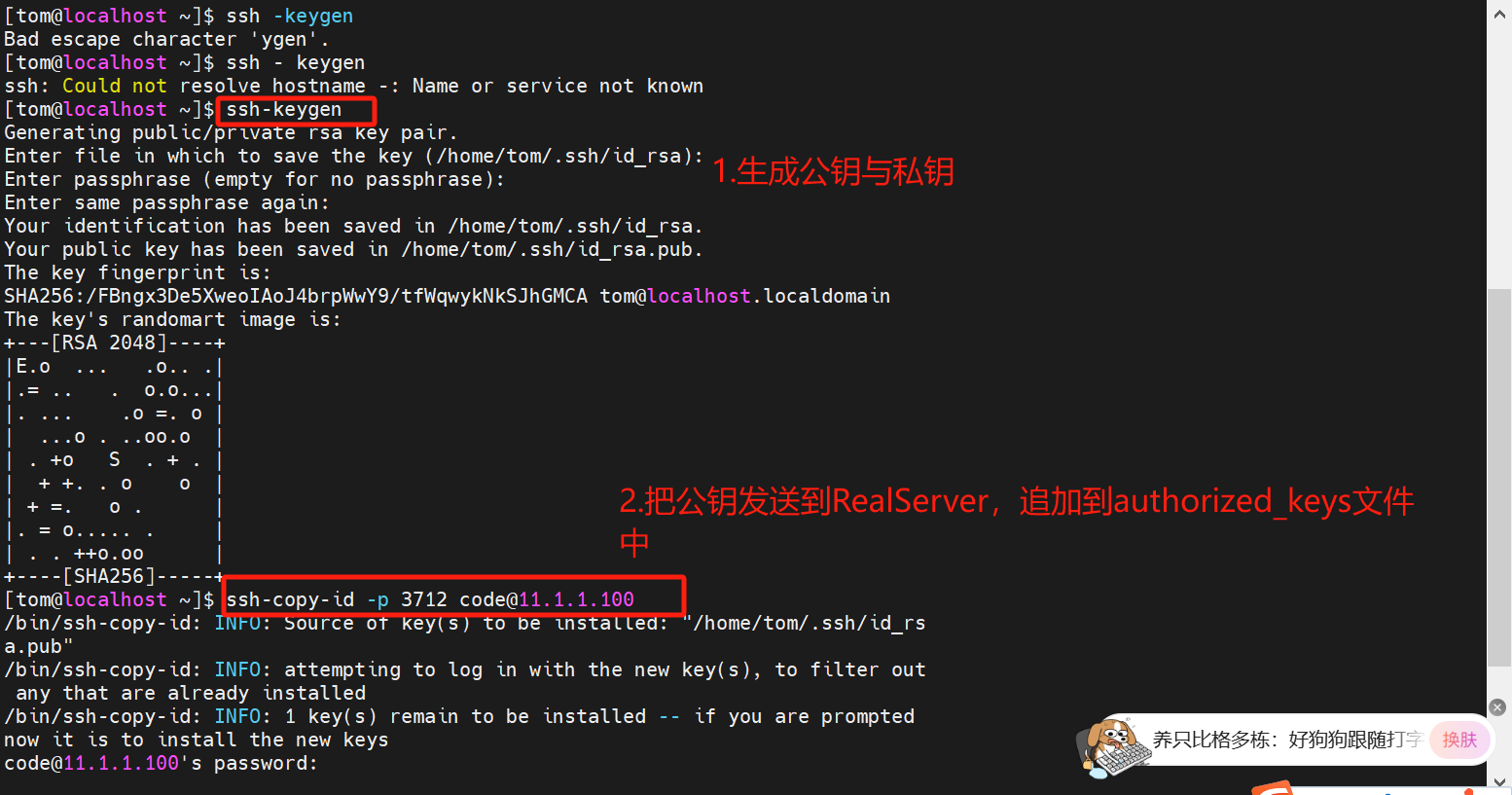Click the red annotation 1.生成公钥与私钥

point(833,171)
